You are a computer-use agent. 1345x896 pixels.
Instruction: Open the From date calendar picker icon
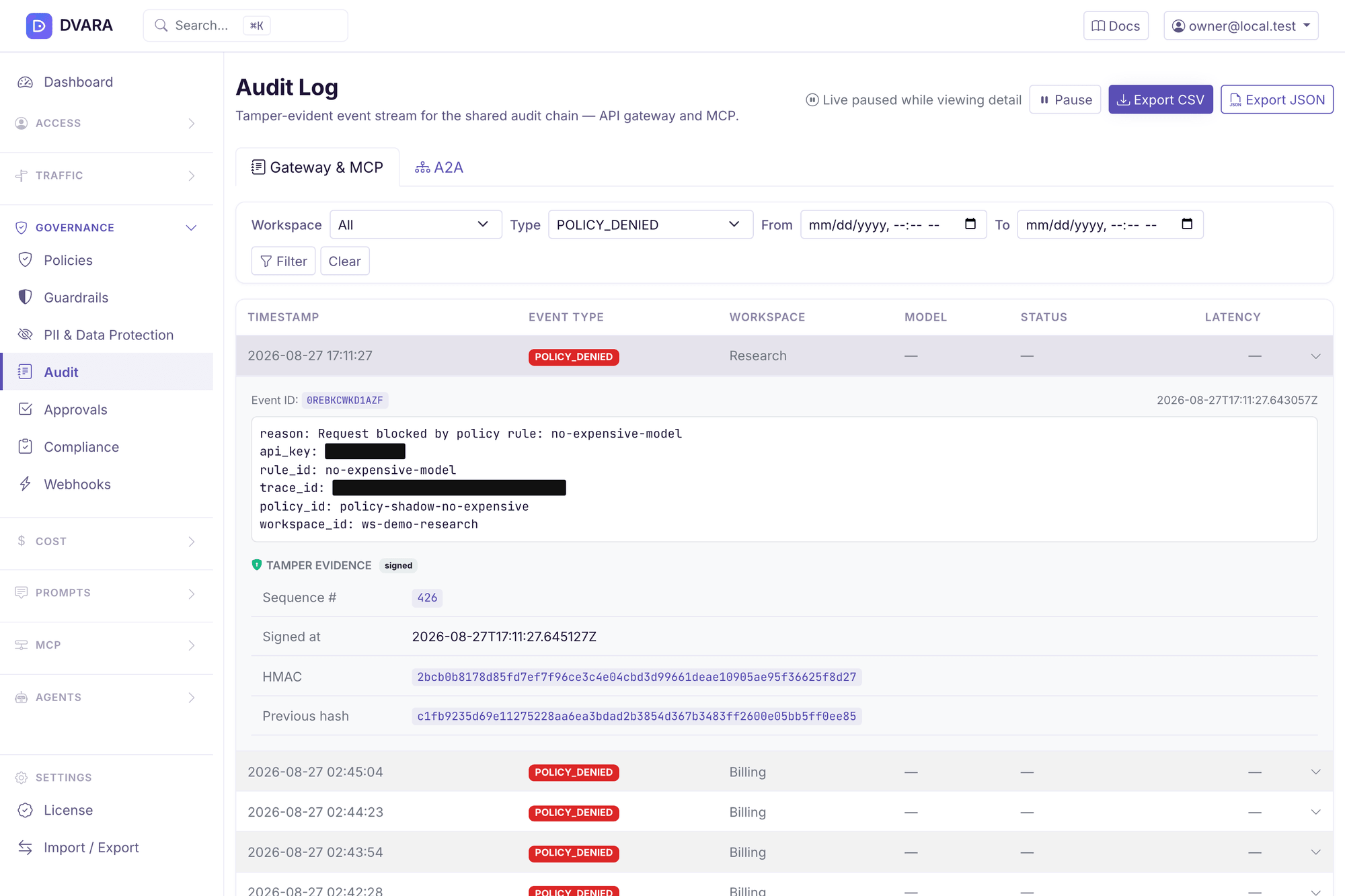point(970,224)
